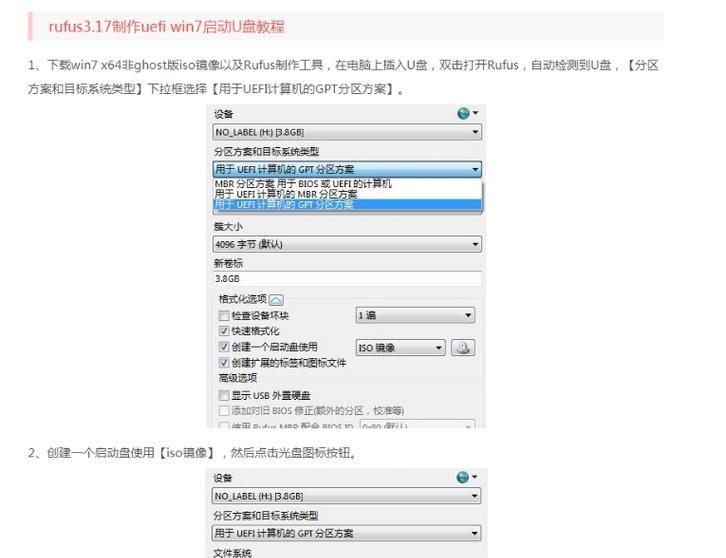Click 分区方案和目标系统类型 label in step 2 image
This screenshot has height=558, width=726.
(266, 515)
